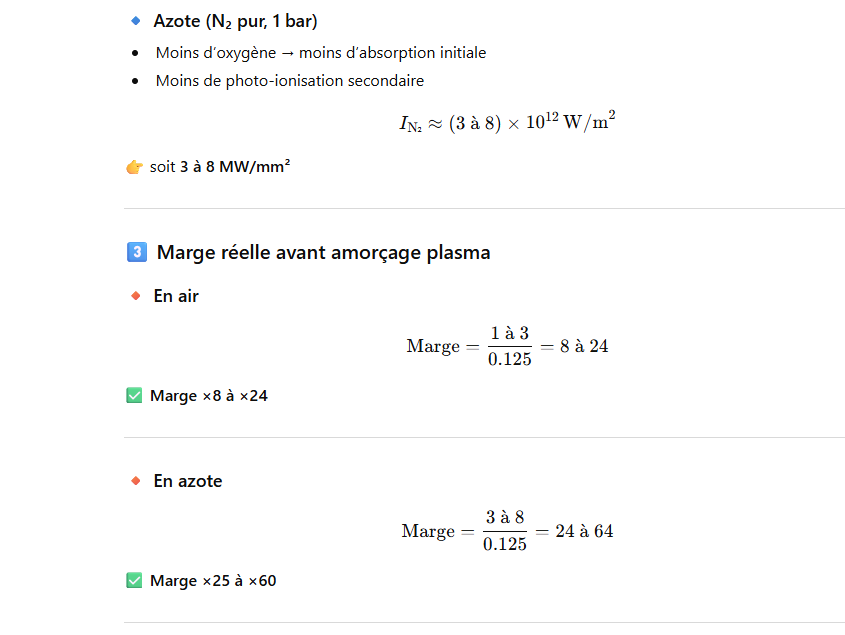Image resolution: width=845 pixels, height=635 pixels.
Task: Click the orange diamond beside En azote
Action: 137,481
